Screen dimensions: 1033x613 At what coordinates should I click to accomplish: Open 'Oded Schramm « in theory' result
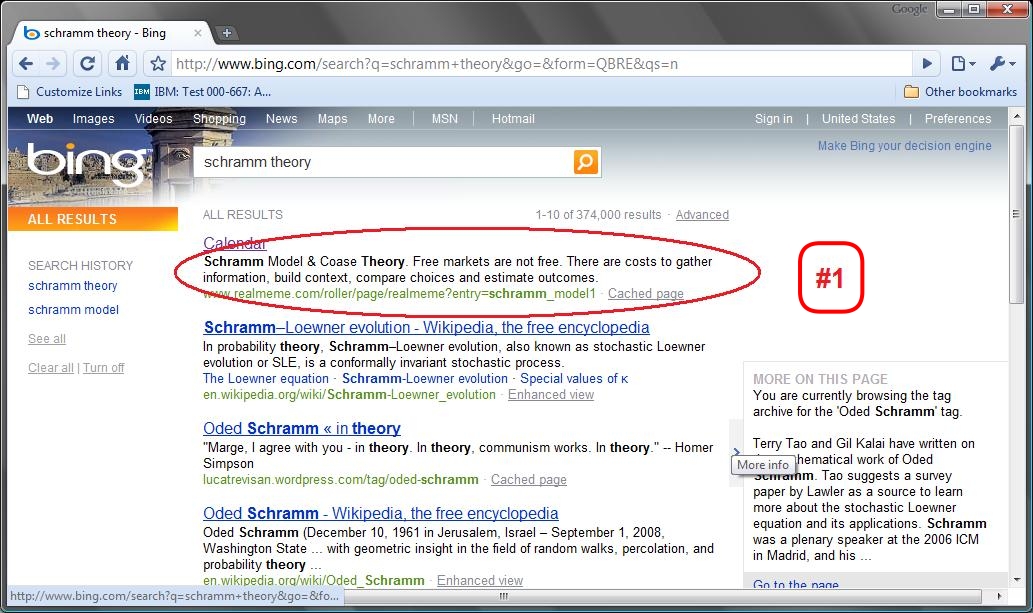[302, 428]
